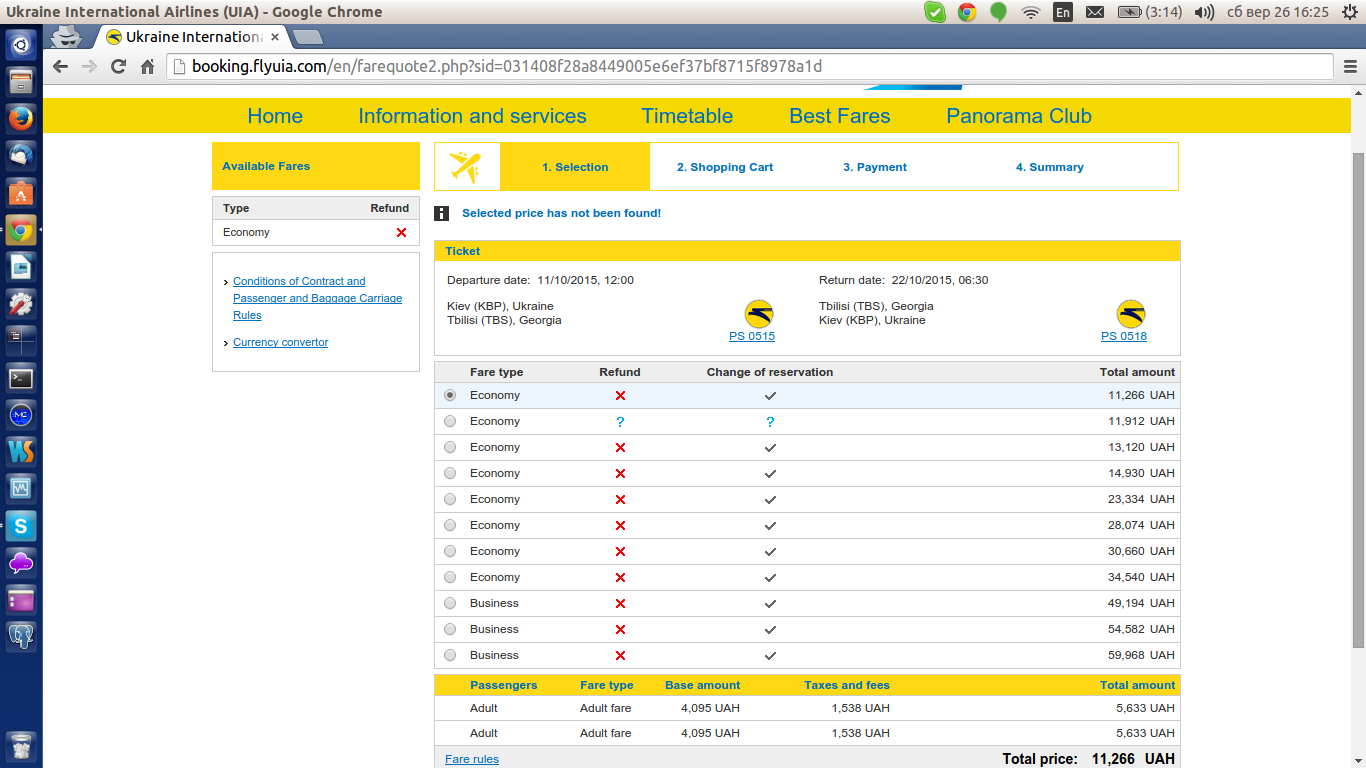
Task: Click the browser address bar
Action: pyautogui.click(x=750, y=67)
